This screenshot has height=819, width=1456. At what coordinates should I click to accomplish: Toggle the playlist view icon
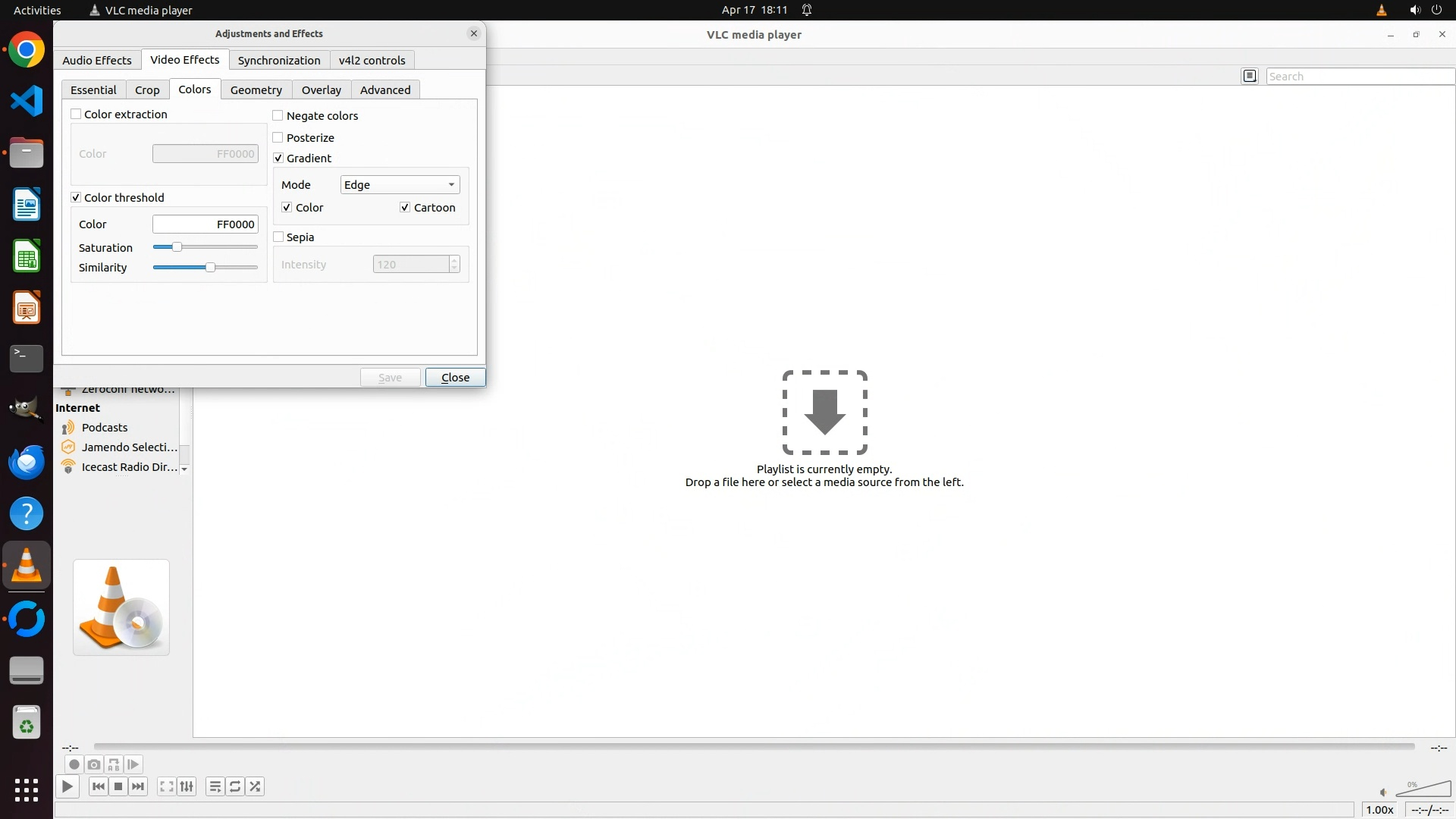tap(215, 786)
